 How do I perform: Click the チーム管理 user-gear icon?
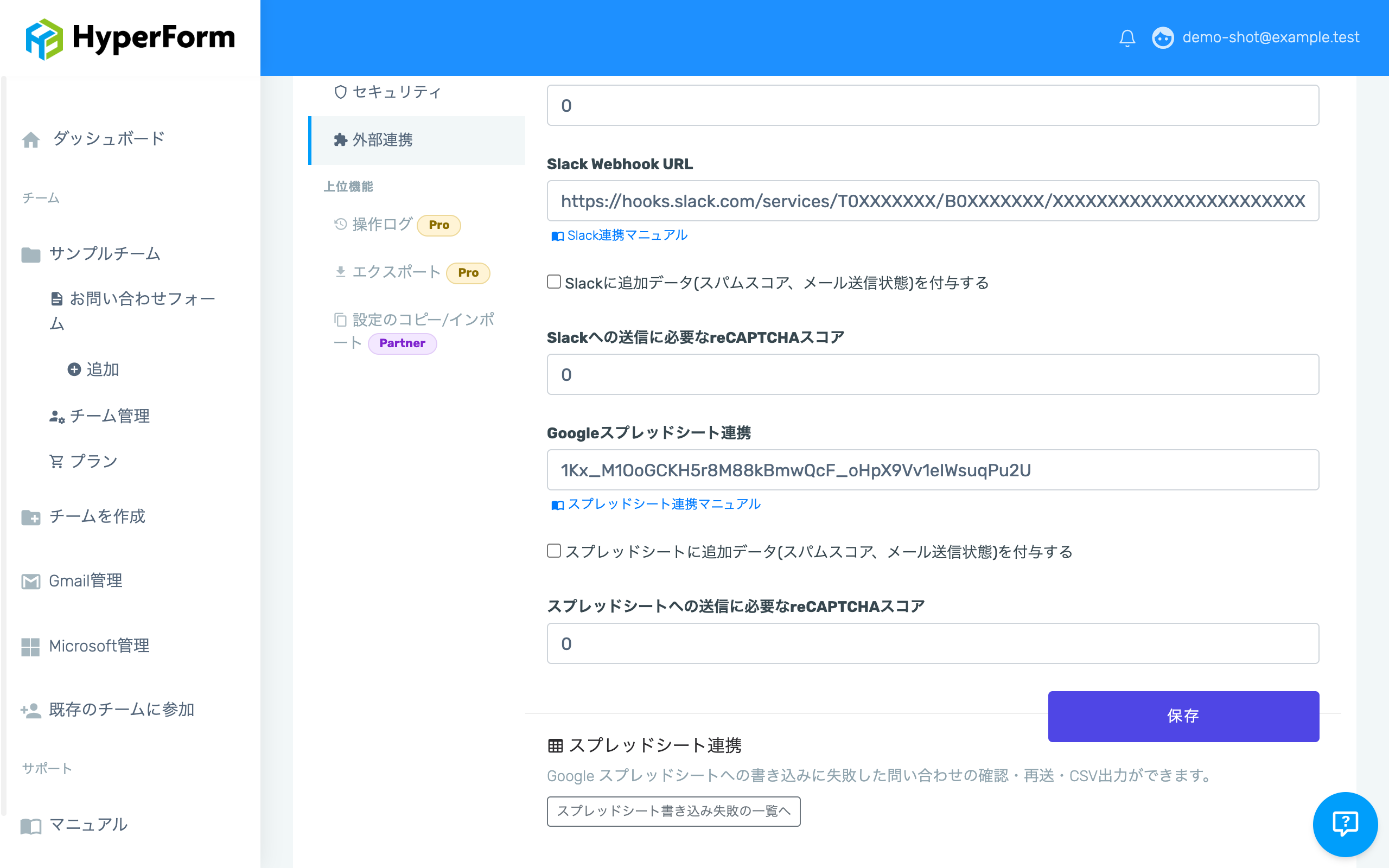tap(57, 416)
